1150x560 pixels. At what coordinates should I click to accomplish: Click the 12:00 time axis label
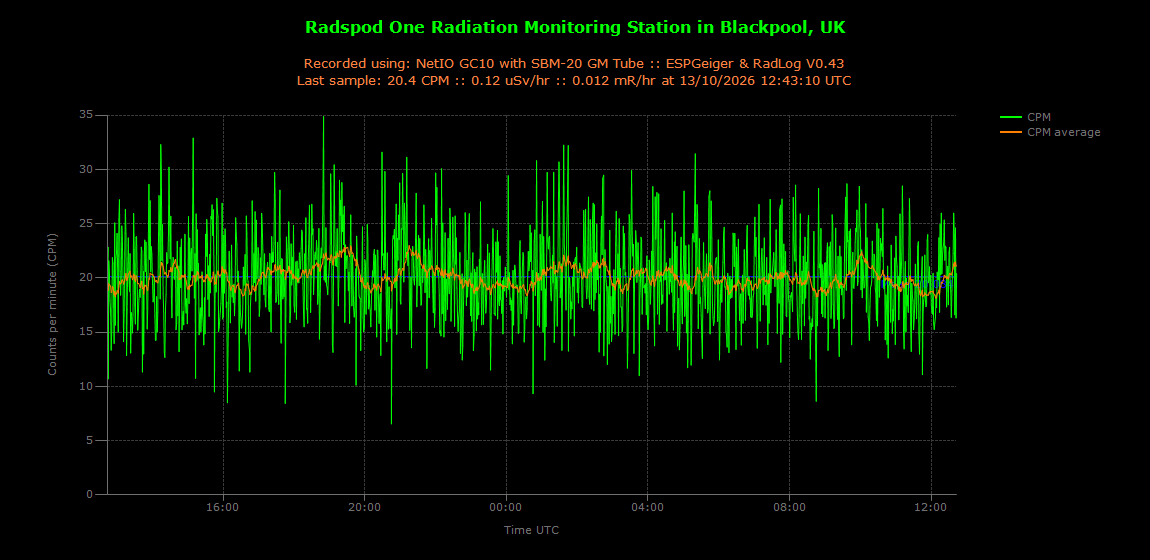pos(931,507)
